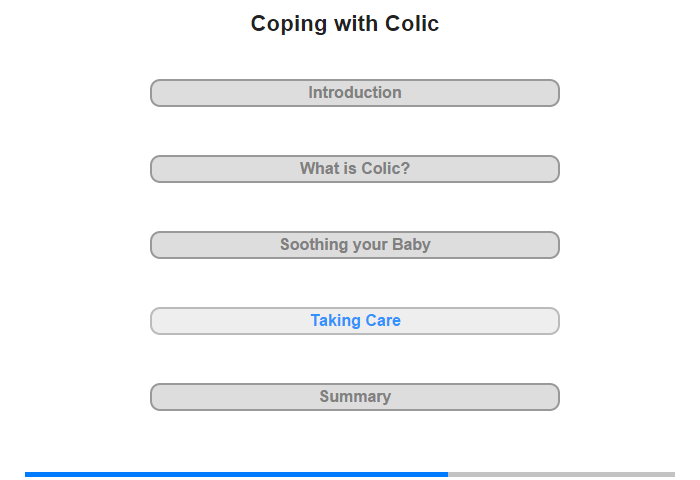Open the Summary section
The image size is (700, 480).
[x=355, y=397]
